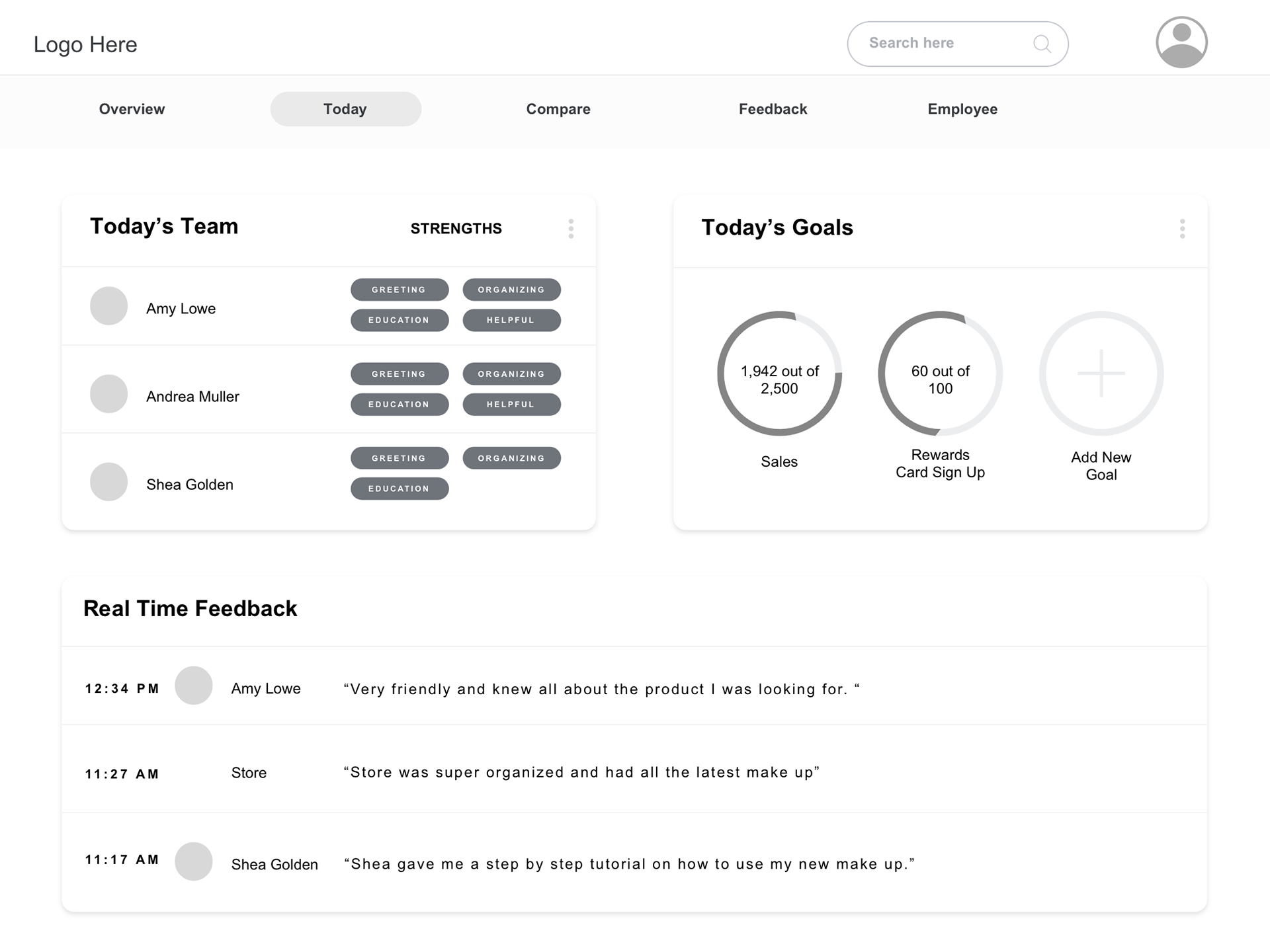Click Shea Golden's name in feedback list

pyautogui.click(x=275, y=865)
